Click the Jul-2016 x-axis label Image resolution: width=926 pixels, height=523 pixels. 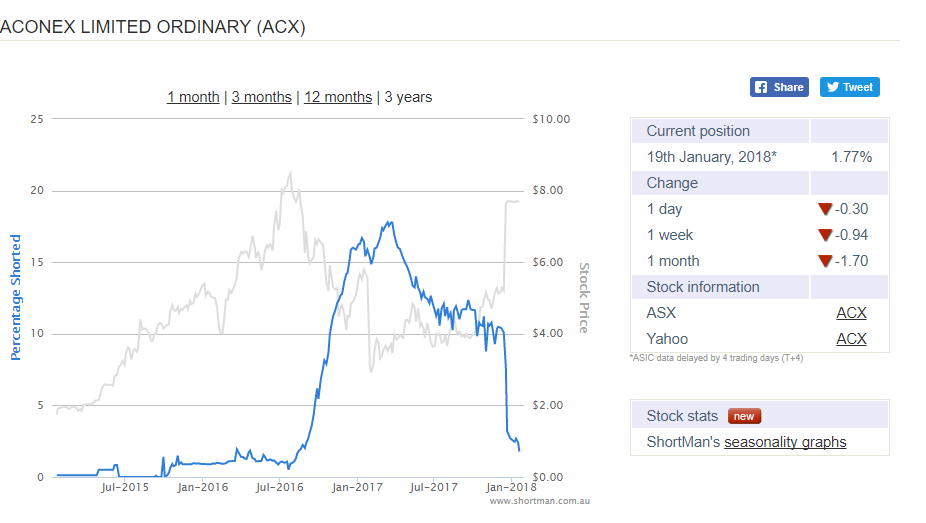tap(279, 488)
